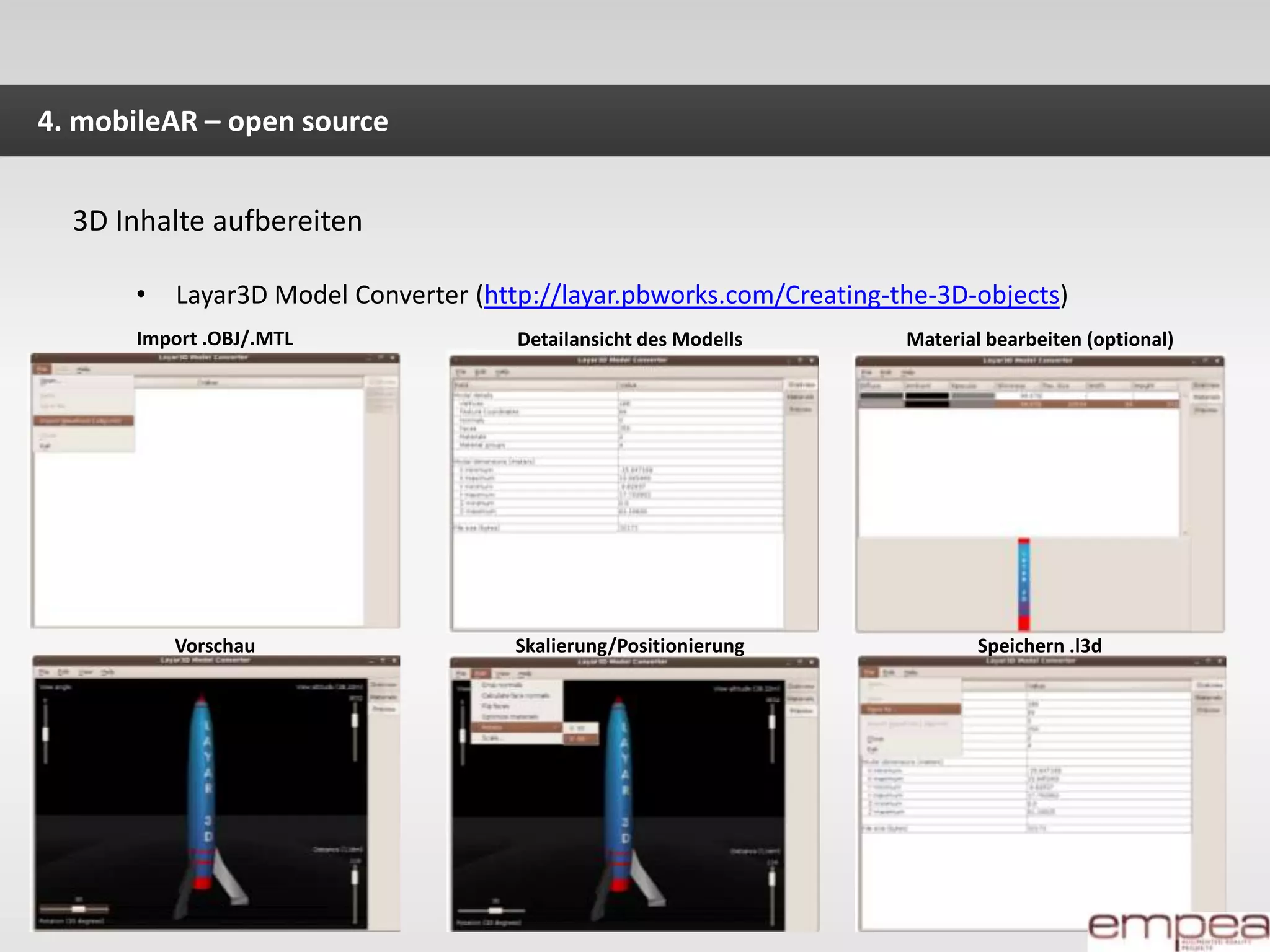Open File menu in the Detailansicht window
Image resolution: width=1270 pixels, height=952 pixels.
461,372
